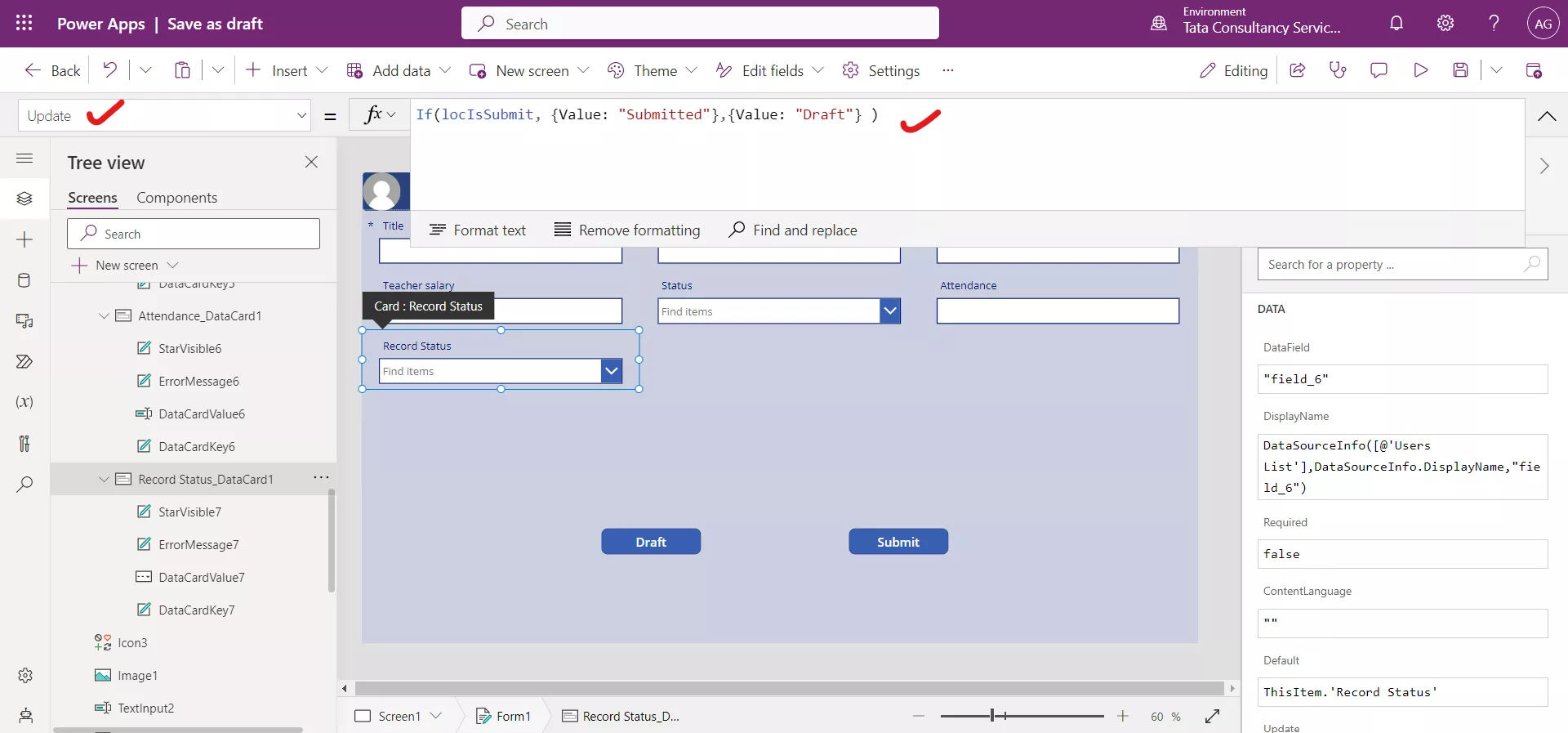Open the Status combo box dropdown arrow
Screen dimensions: 1568x733
[890, 311]
